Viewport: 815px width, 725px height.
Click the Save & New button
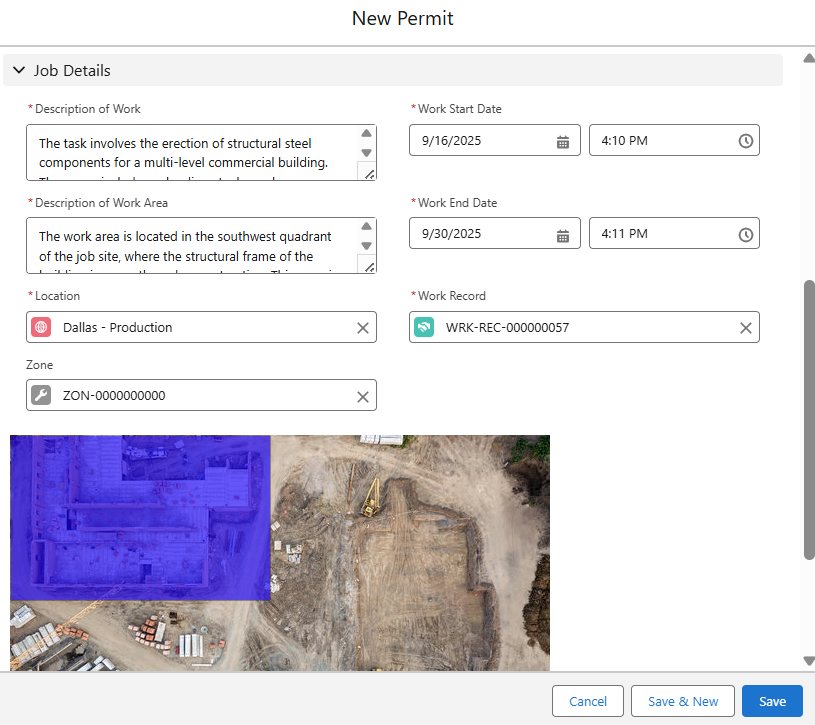[x=683, y=701]
